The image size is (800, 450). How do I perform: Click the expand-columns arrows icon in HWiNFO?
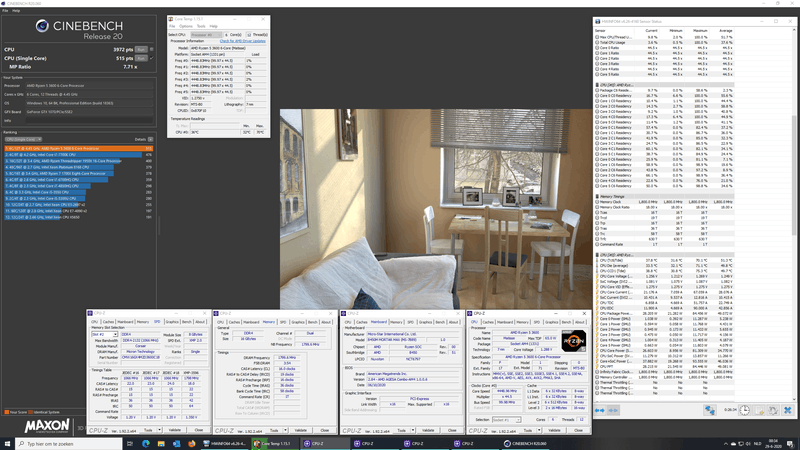(x=599, y=410)
